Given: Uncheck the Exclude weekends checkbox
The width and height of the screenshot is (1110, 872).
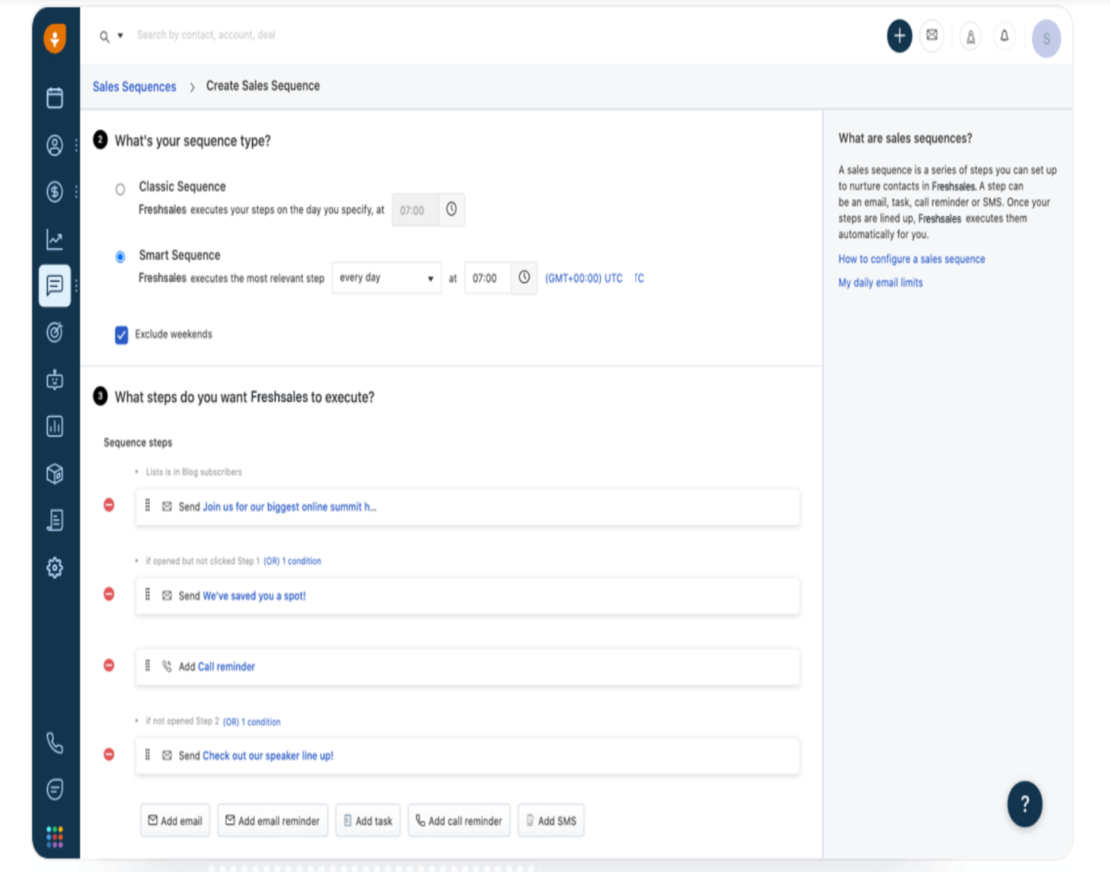Looking at the screenshot, I should pyautogui.click(x=121, y=334).
